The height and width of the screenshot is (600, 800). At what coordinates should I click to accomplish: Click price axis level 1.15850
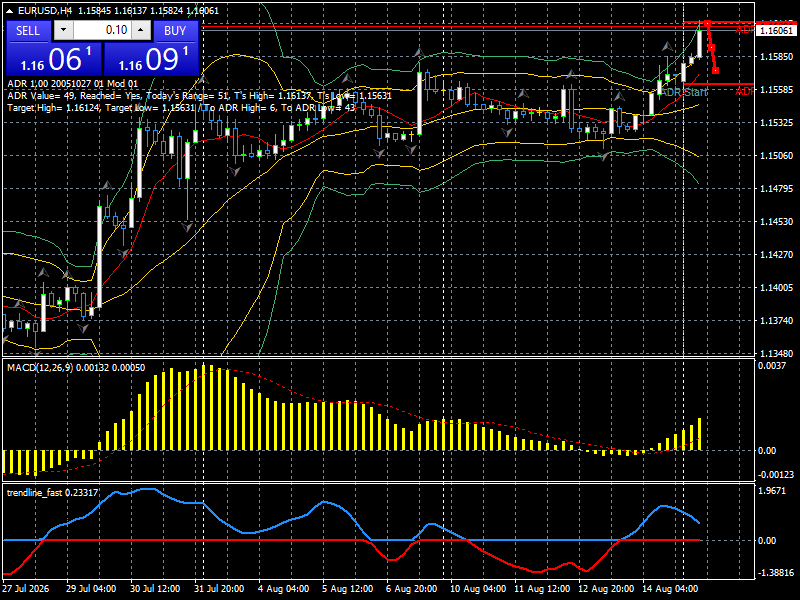point(777,57)
